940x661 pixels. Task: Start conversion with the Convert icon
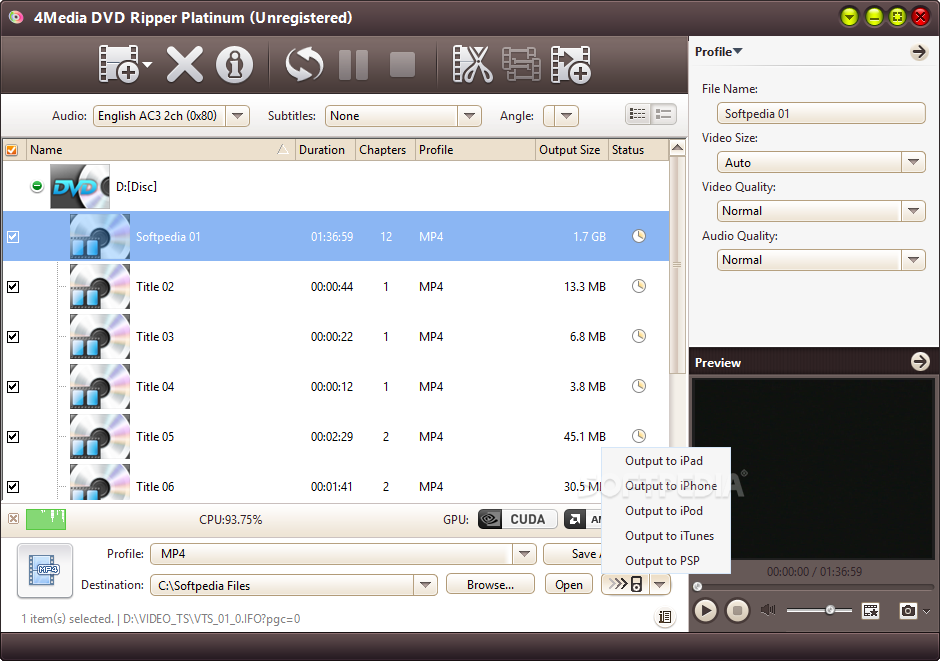[x=304, y=64]
